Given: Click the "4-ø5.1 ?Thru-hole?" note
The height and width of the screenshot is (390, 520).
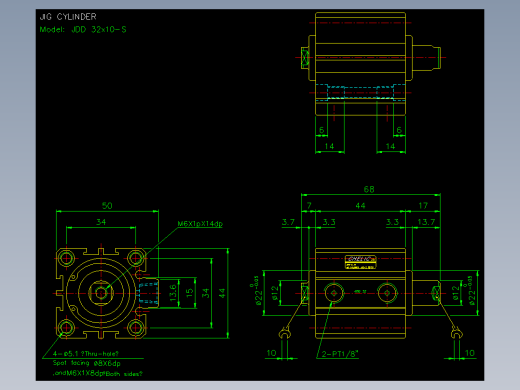Looking at the screenshot, I should [x=86, y=354].
